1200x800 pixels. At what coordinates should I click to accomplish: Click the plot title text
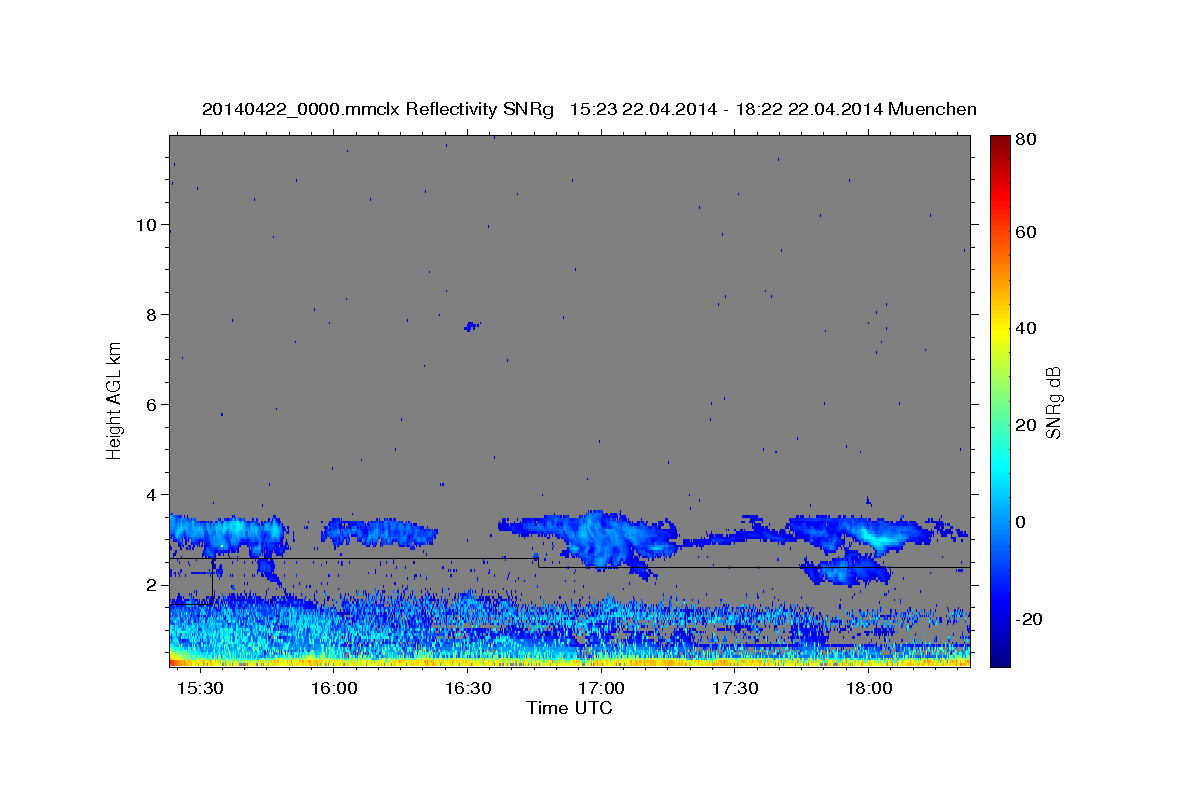pos(589,109)
